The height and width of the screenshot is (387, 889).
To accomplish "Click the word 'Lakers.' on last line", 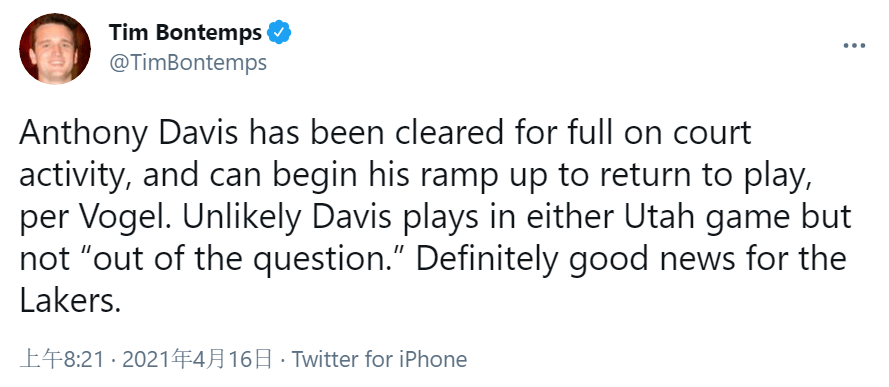I will (x=71, y=301).
